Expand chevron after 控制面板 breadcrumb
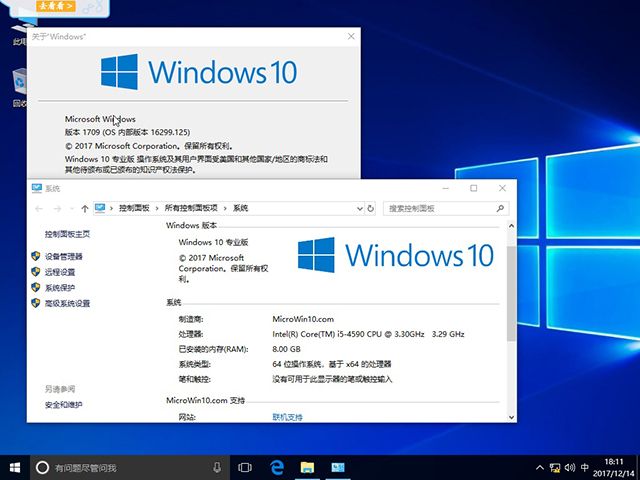This screenshot has width=640, height=480. tap(157, 209)
